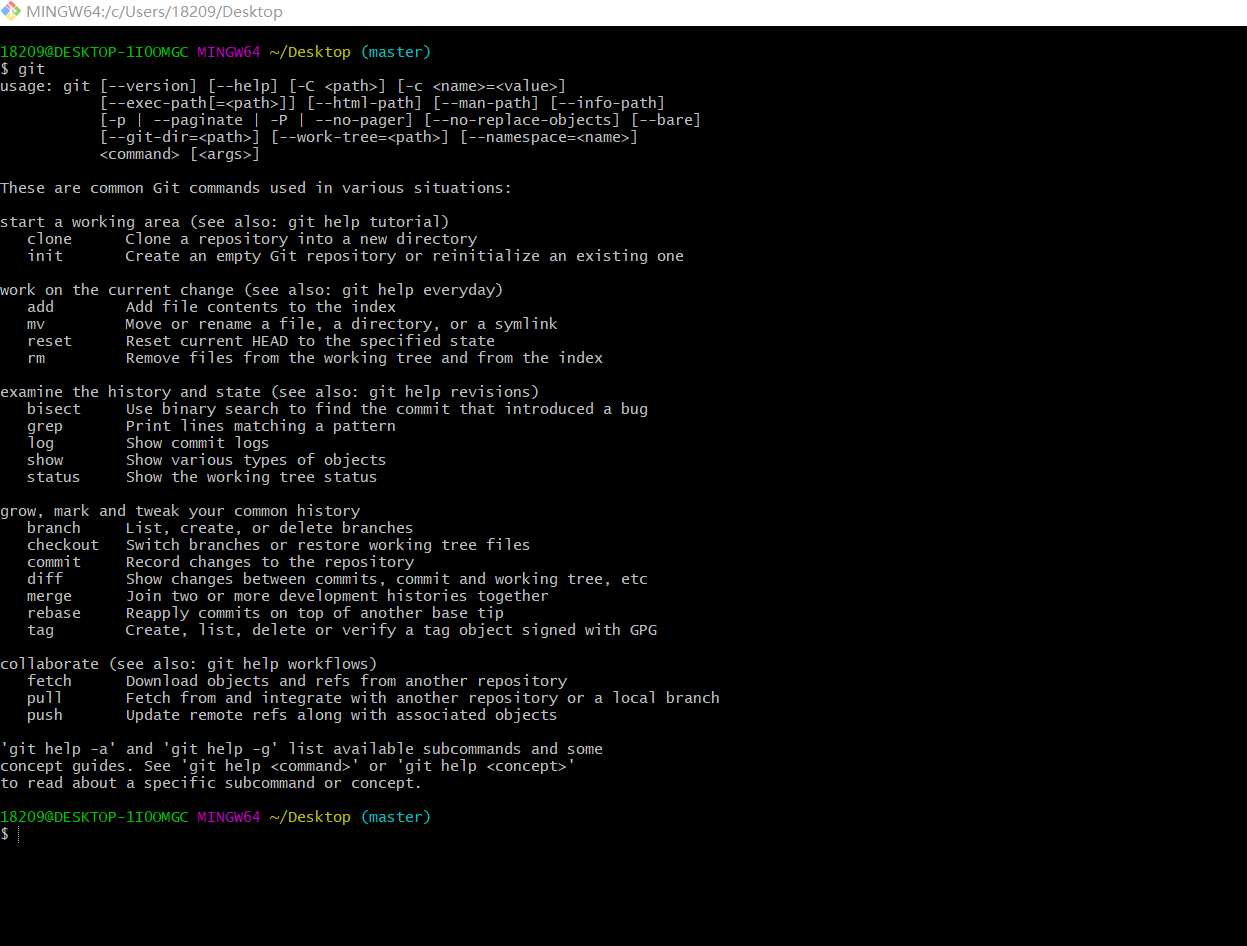Click the 'diff' command name
The height and width of the screenshot is (946, 1247).
pyautogui.click(x=45, y=579)
